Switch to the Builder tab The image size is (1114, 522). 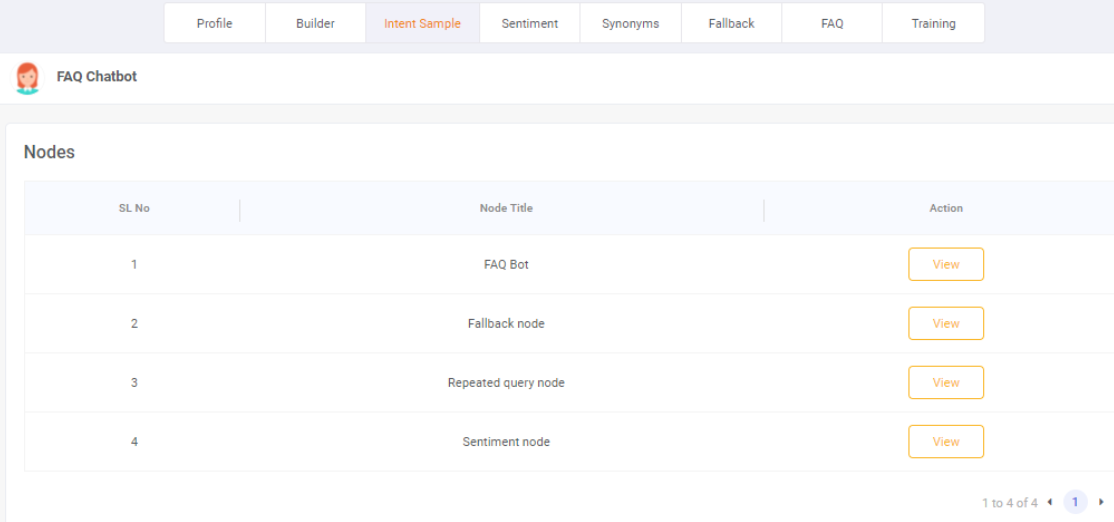pyautogui.click(x=315, y=23)
